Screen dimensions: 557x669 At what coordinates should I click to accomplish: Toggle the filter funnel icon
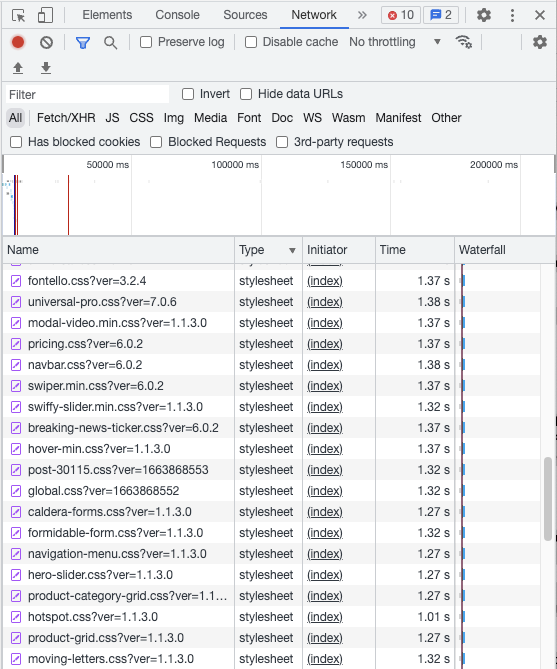(83, 42)
